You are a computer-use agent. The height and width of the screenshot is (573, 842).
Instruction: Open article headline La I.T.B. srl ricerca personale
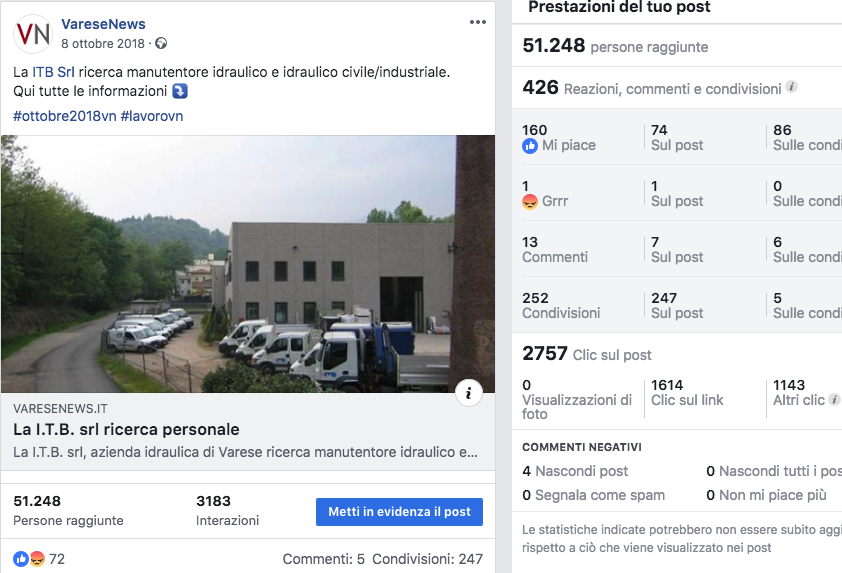point(126,430)
